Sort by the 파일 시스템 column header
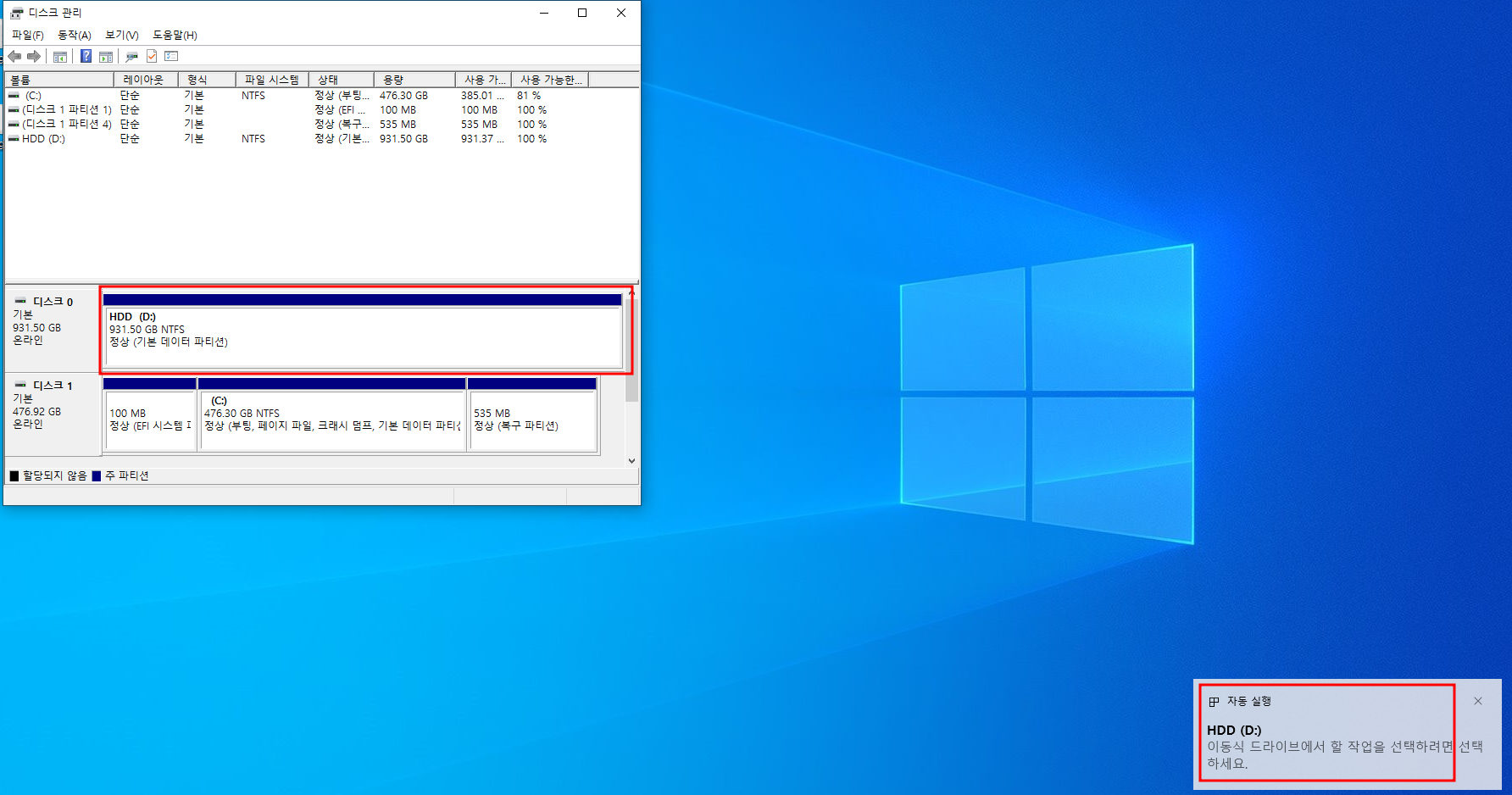 point(272,80)
